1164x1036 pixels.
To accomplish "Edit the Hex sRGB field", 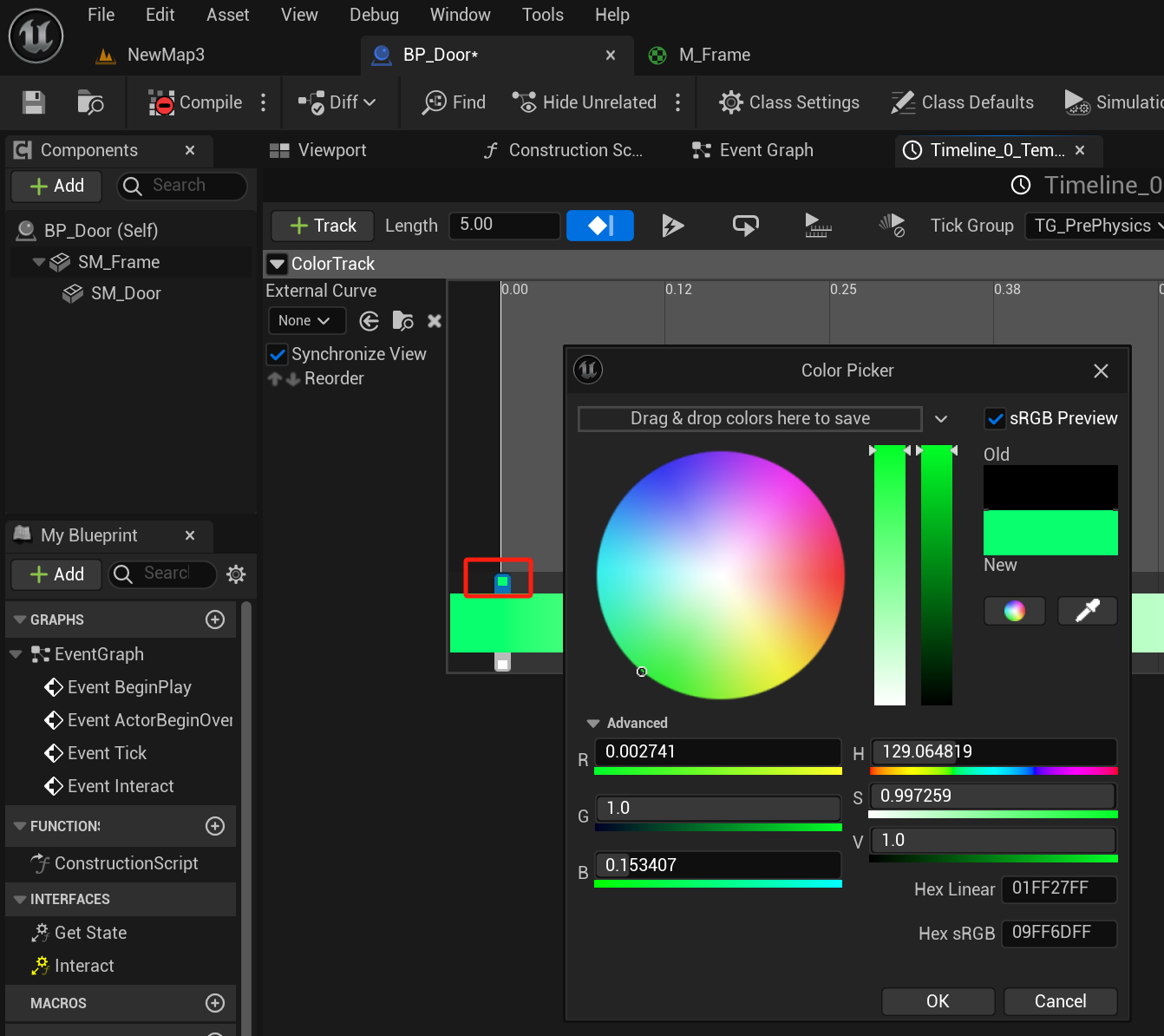I will pos(1059,933).
